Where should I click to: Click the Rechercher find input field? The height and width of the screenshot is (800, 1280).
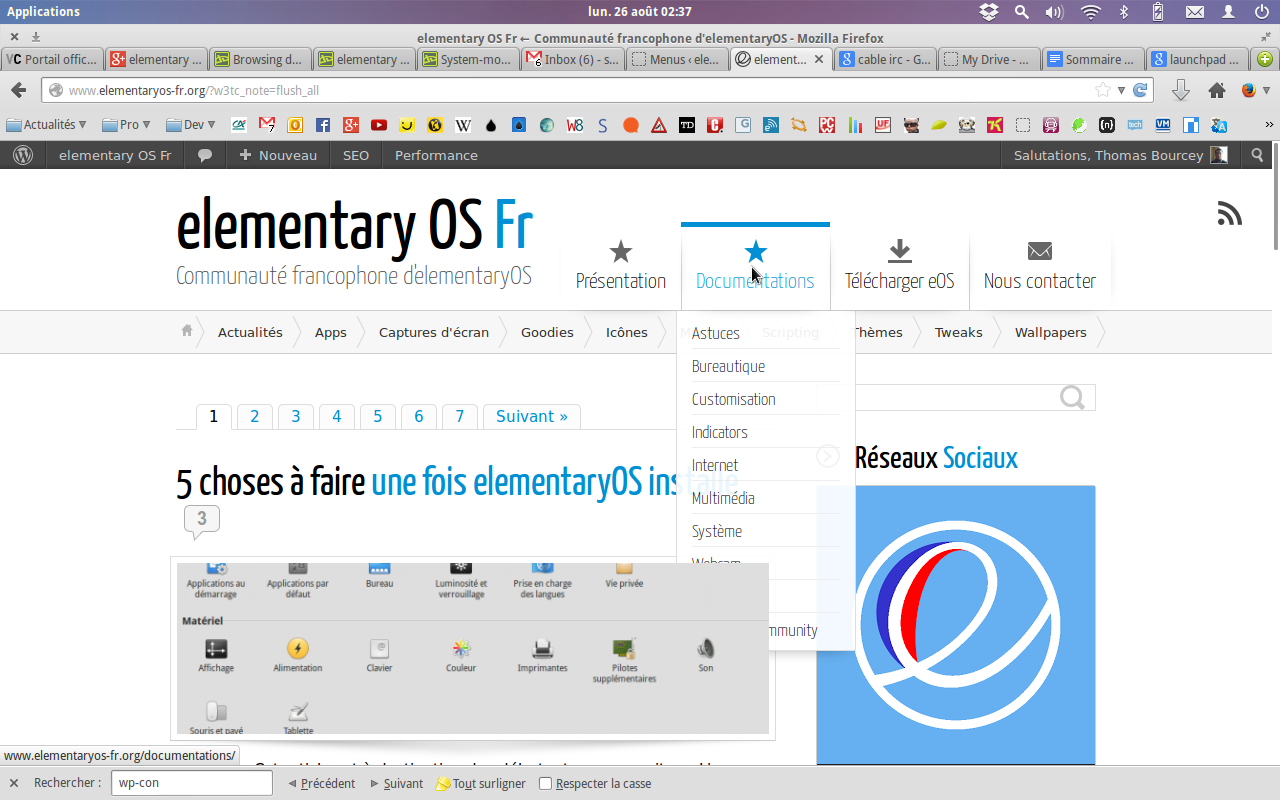coord(191,783)
